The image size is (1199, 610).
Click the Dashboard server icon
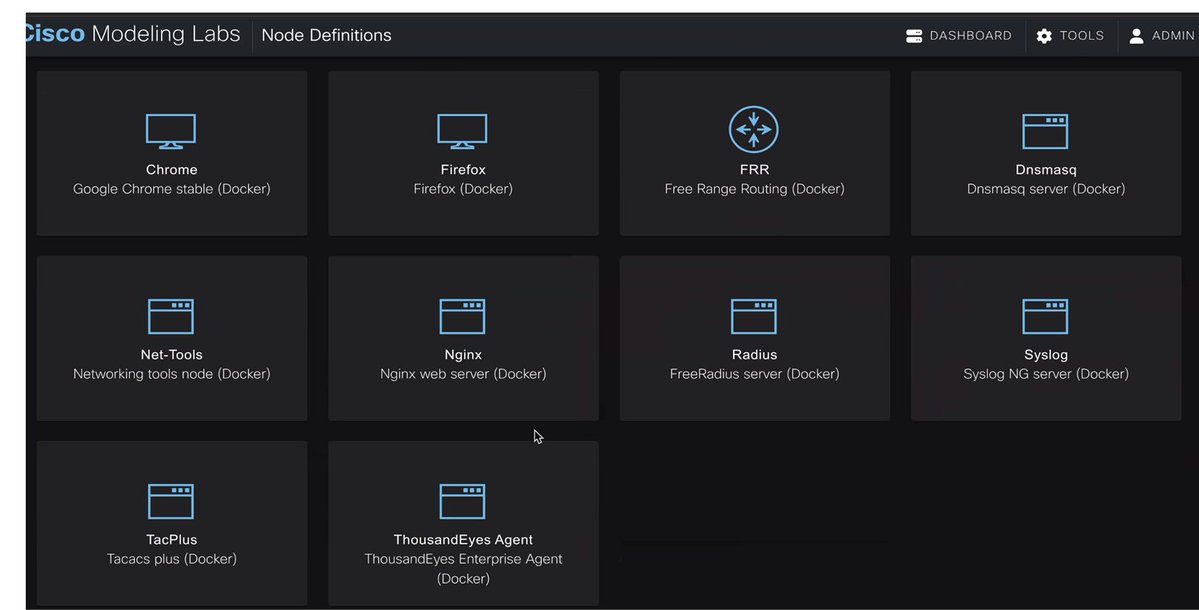pyautogui.click(x=914, y=36)
